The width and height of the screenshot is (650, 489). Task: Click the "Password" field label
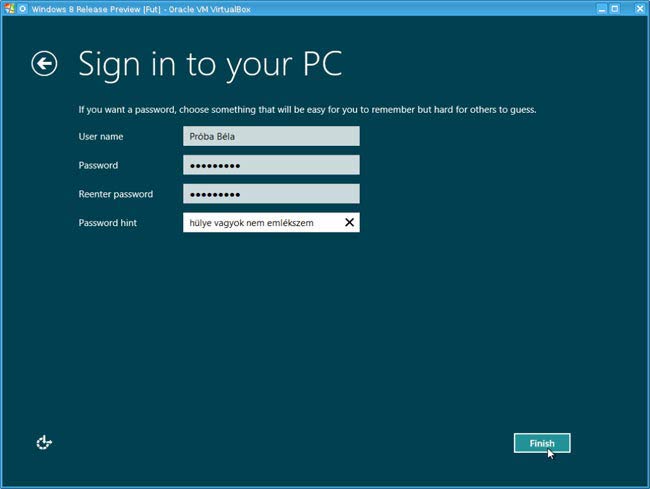coord(98,166)
